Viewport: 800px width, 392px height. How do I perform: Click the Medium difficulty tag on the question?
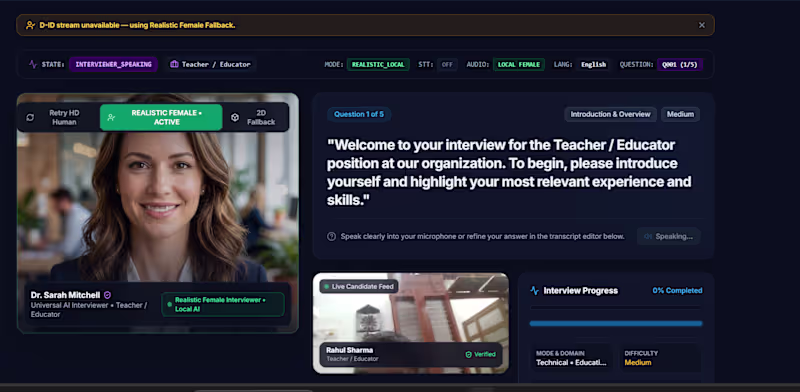pos(680,114)
